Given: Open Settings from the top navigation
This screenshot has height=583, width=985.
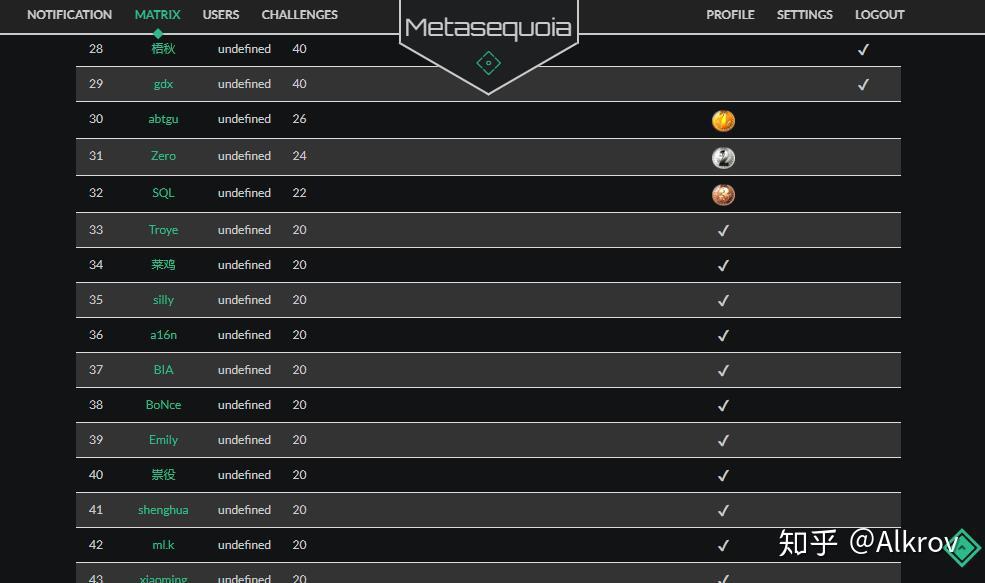Looking at the screenshot, I should [805, 15].
